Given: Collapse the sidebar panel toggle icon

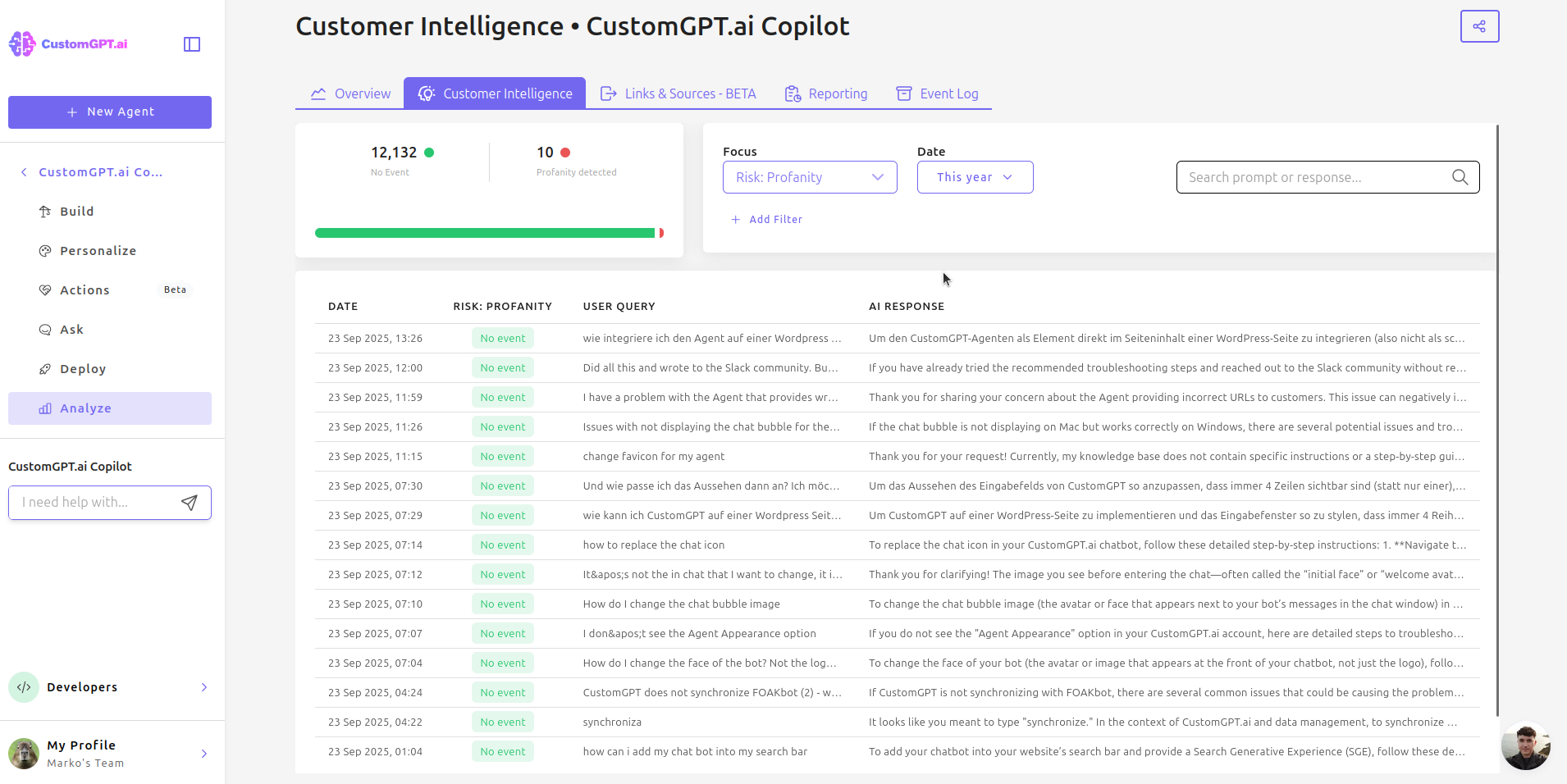Looking at the screenshot, I should coord(192,44).
